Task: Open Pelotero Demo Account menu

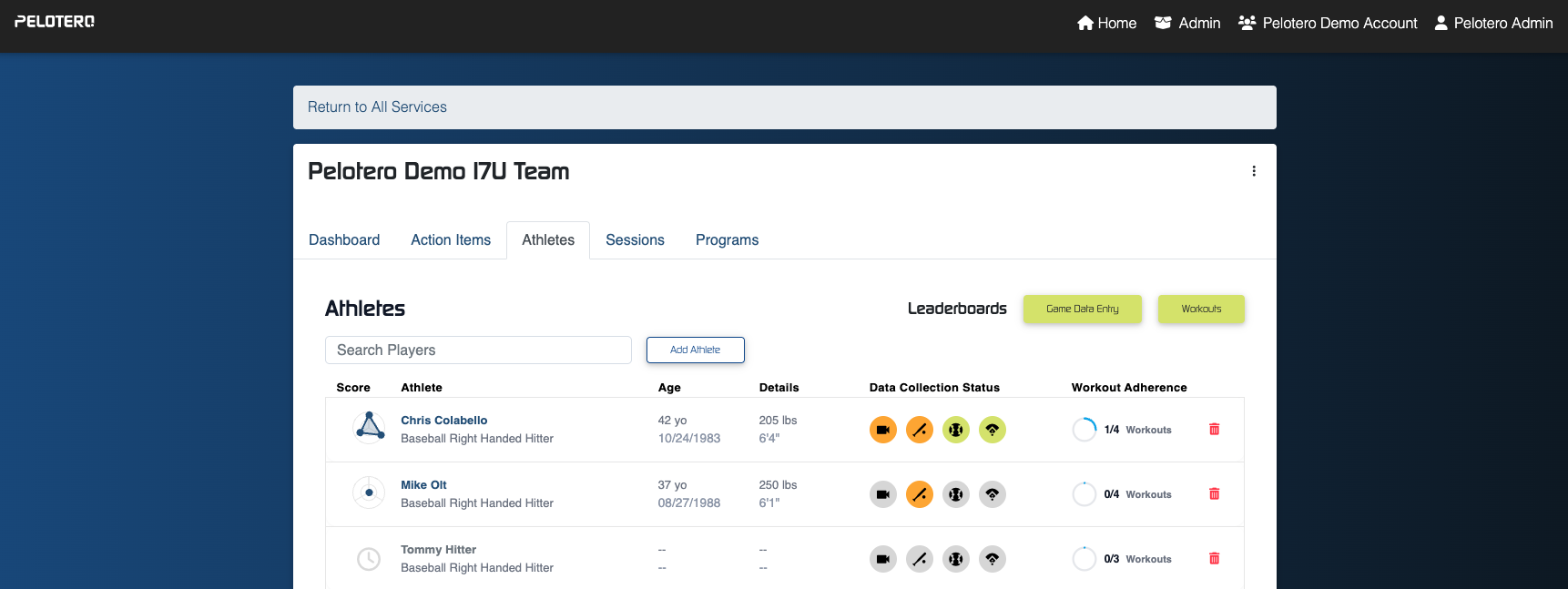Action: tap(1328, 23)
